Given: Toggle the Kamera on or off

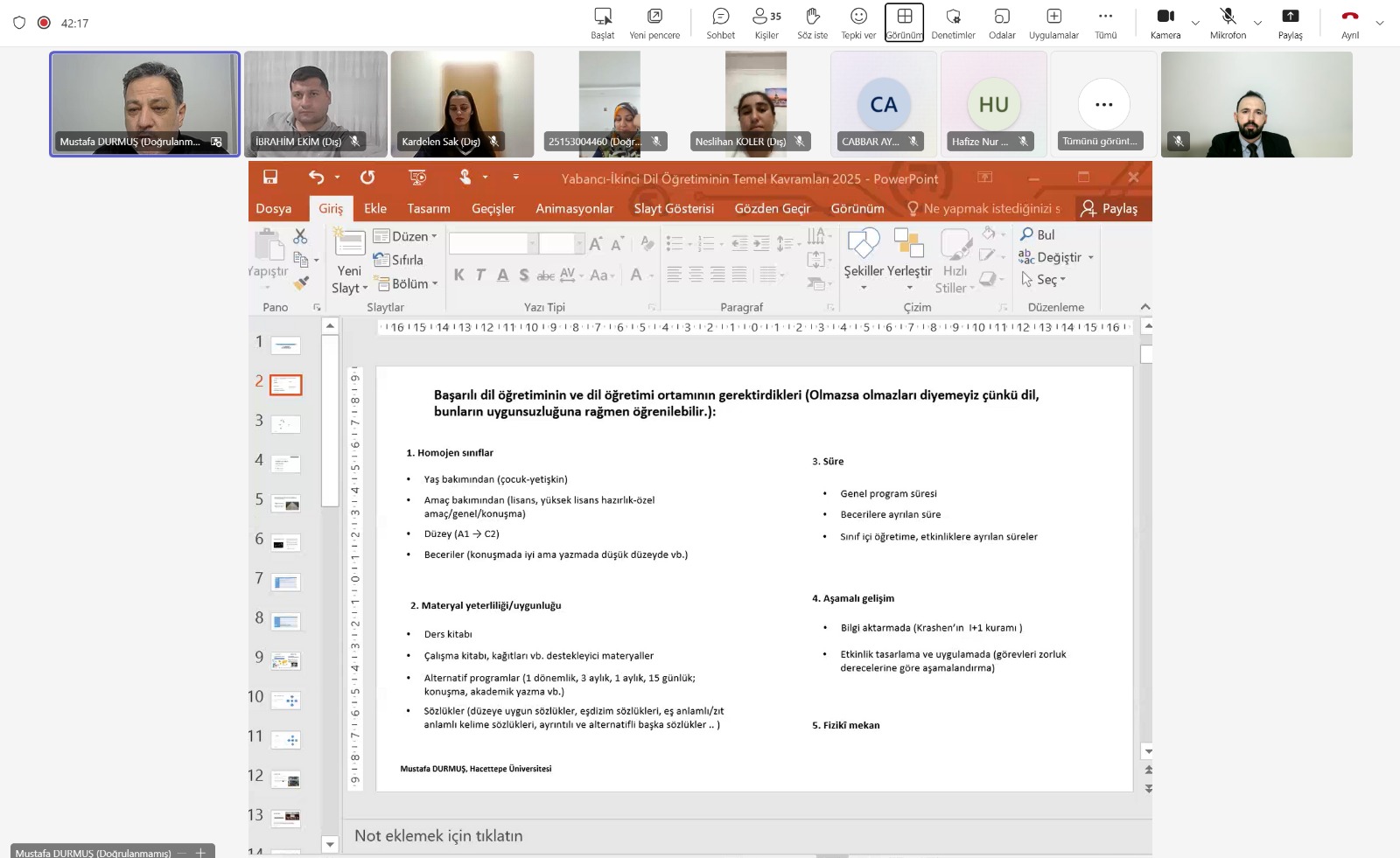Looking at the screenshot, I should (x=1165, y=24).
